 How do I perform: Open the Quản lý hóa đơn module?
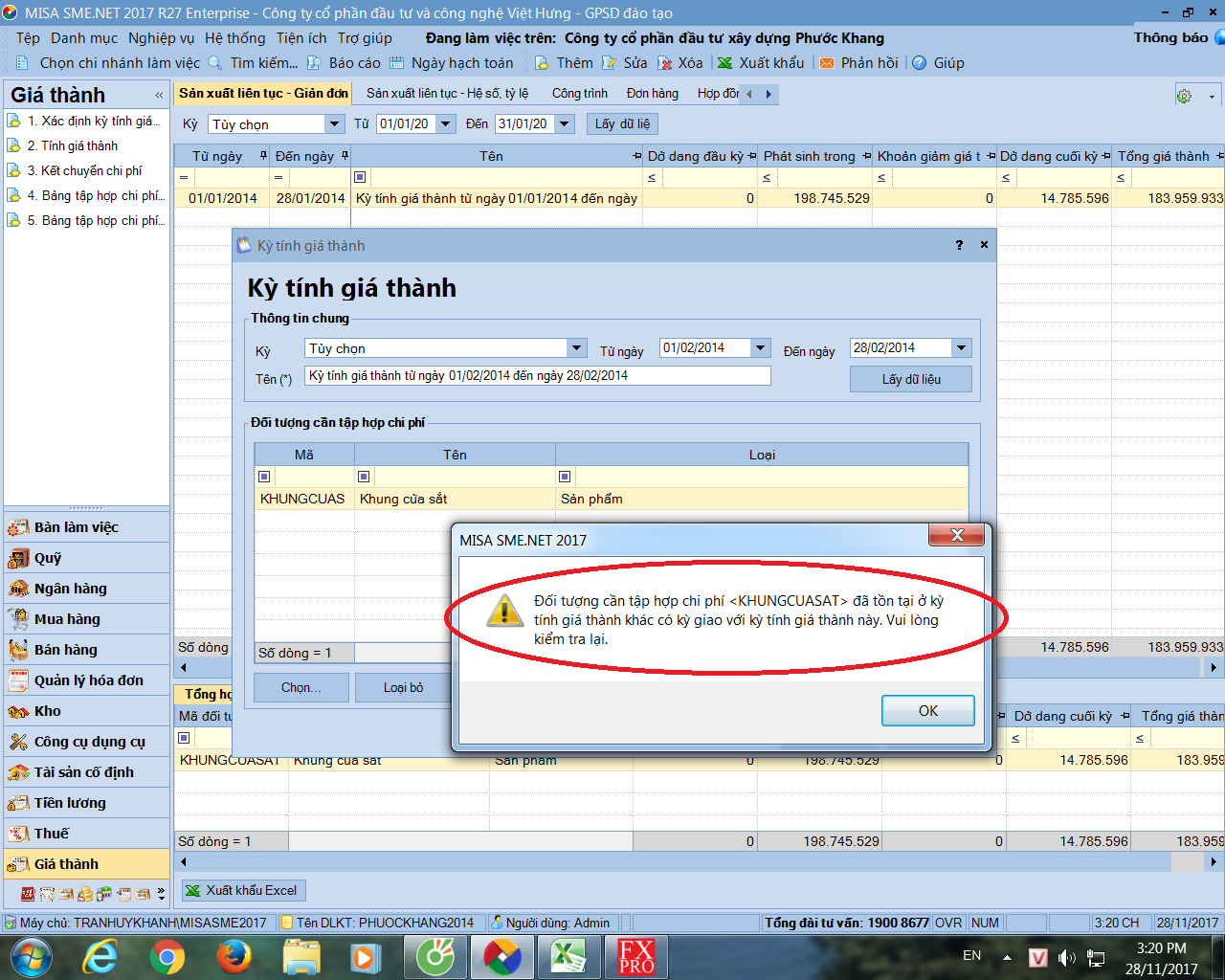(86, 680)
